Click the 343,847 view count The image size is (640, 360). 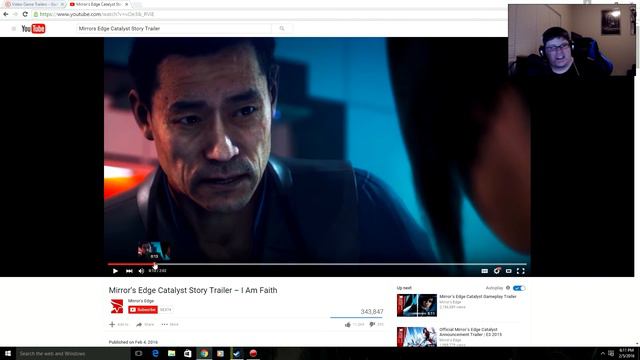tap(372, 312)
